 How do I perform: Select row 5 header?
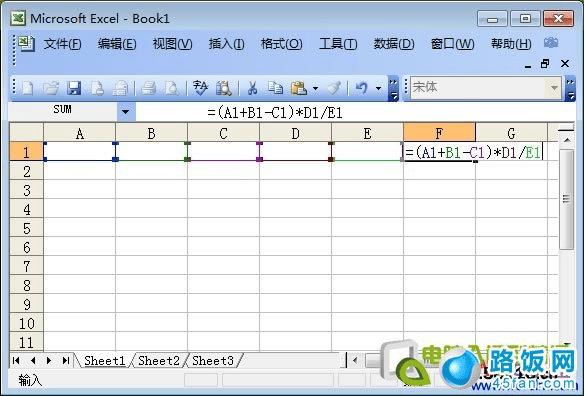(26, 228)
